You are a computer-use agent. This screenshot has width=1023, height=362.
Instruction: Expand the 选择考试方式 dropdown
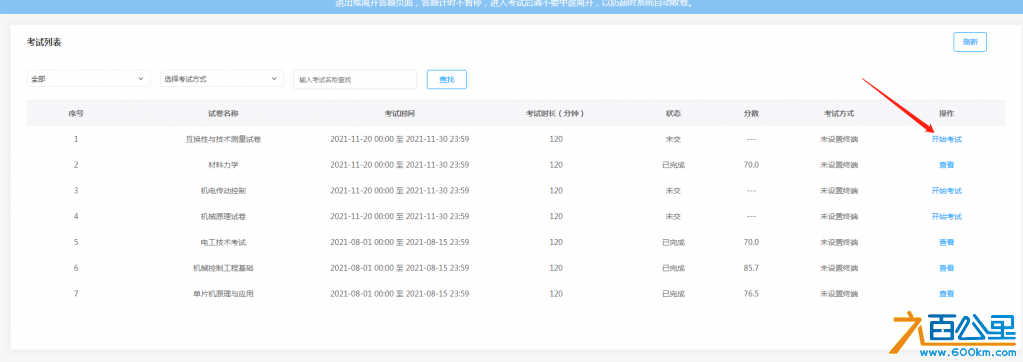click(222, 79)
